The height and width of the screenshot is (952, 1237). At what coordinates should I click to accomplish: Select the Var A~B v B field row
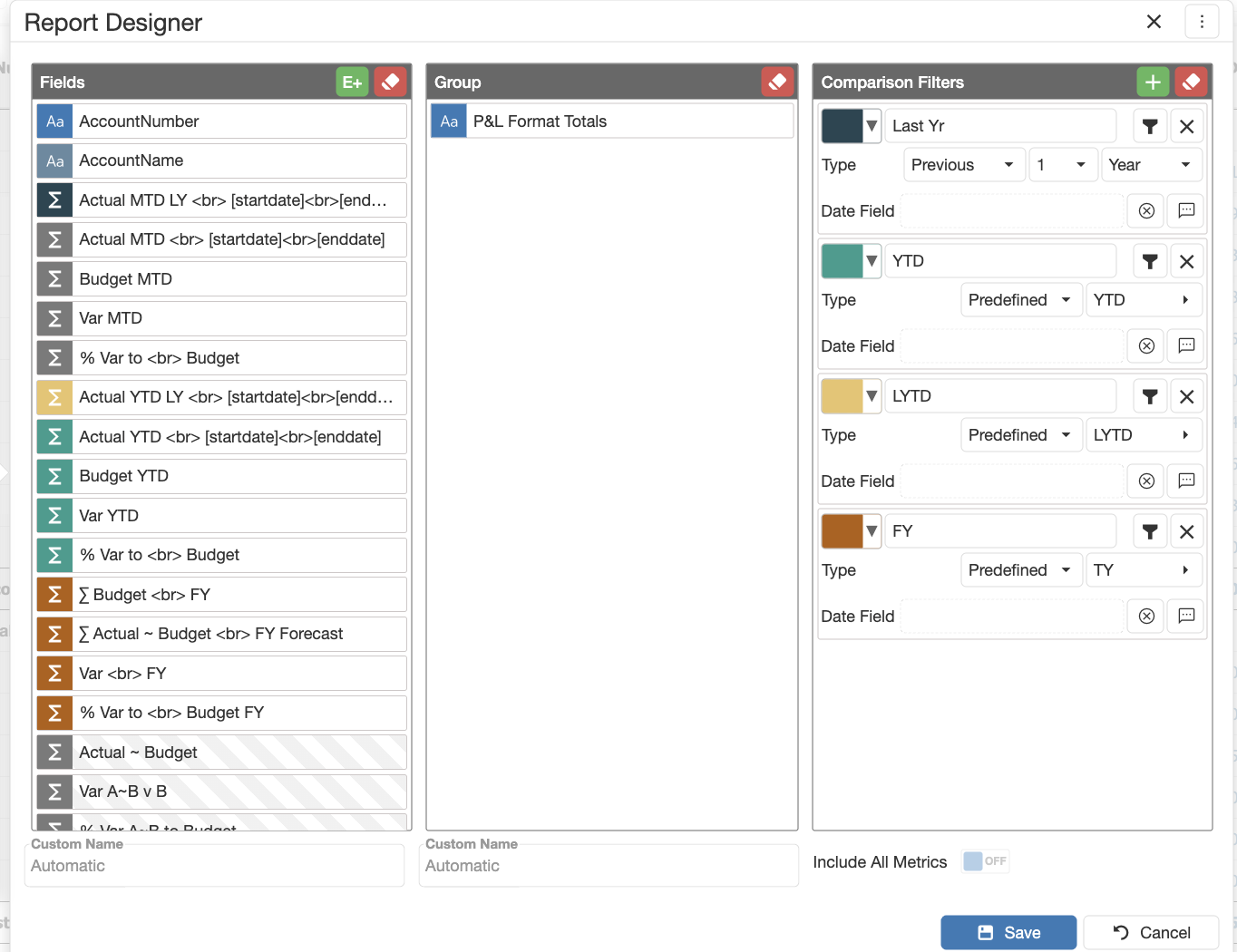(222, 792)
